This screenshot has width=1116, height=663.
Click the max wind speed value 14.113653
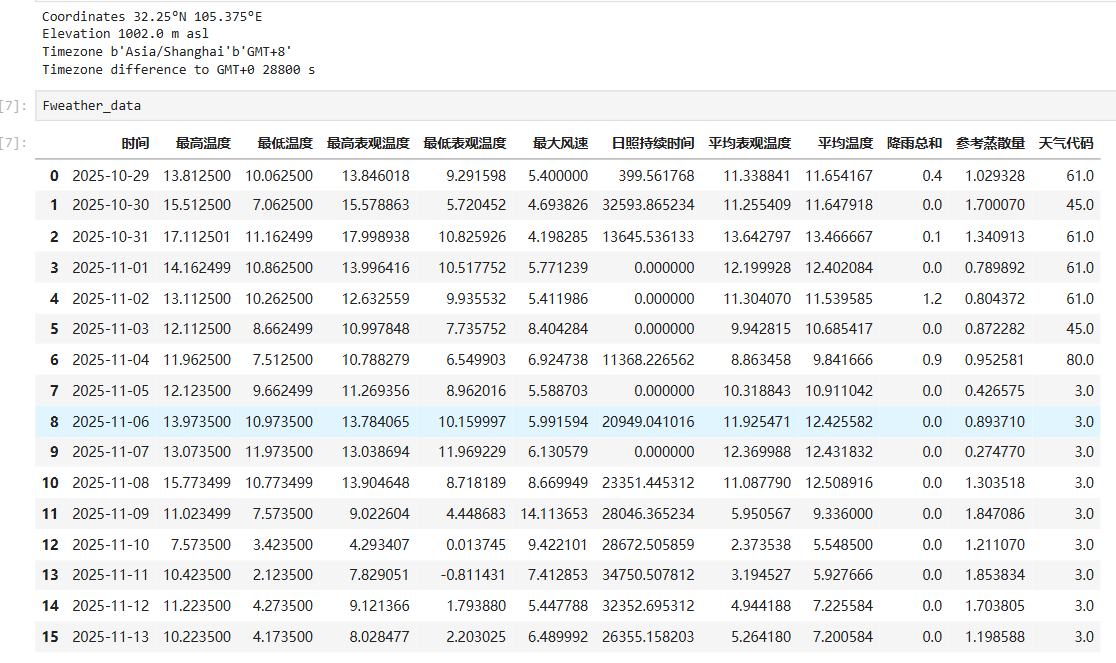point(554,514)
